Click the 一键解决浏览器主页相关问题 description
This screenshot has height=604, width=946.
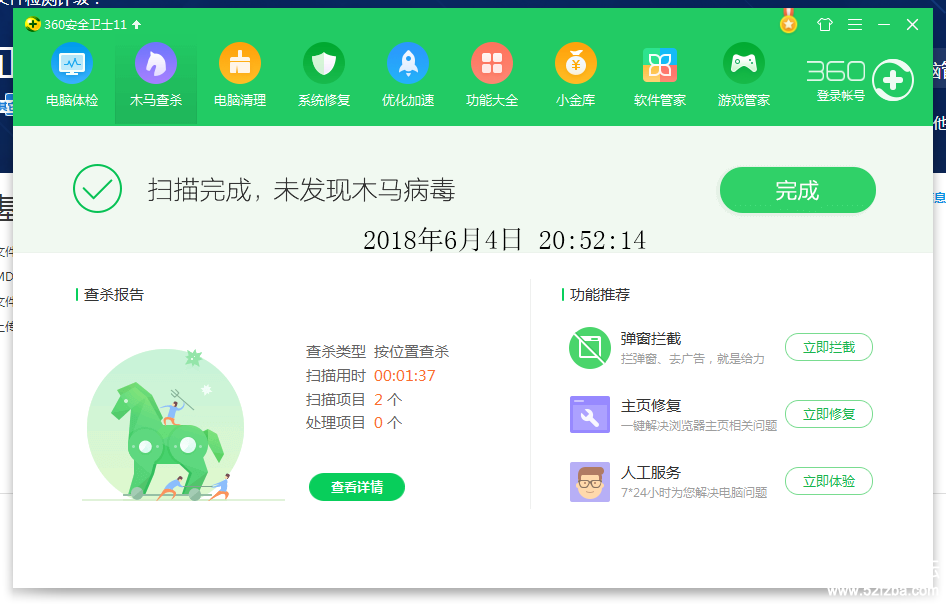[699, 426]
